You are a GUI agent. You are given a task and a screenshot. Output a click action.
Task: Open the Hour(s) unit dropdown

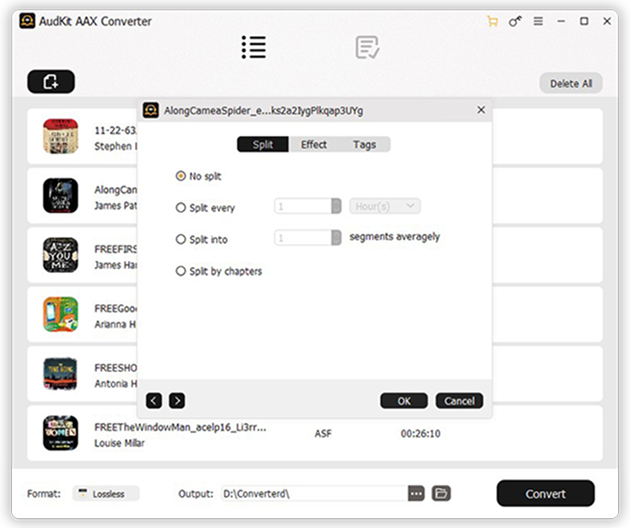coord(385,206)
